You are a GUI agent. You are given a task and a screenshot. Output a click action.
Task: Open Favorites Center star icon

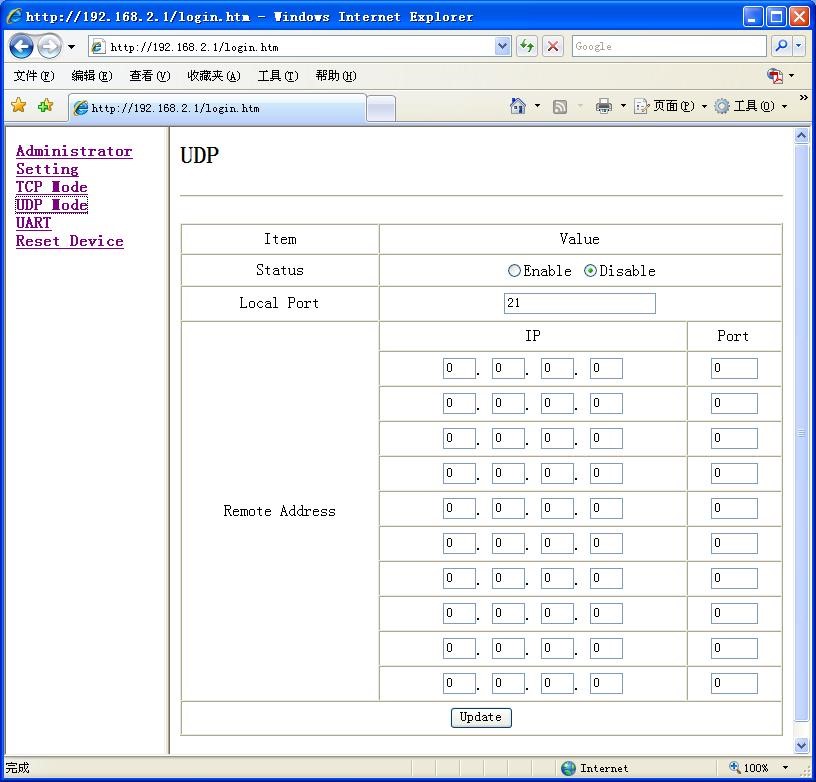tap(18, 106)
